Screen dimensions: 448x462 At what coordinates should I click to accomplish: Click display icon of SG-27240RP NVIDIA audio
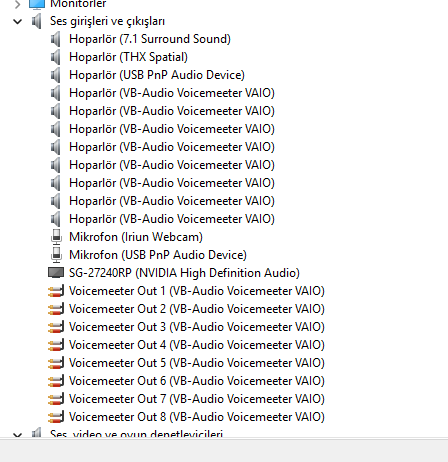point(56,273)
